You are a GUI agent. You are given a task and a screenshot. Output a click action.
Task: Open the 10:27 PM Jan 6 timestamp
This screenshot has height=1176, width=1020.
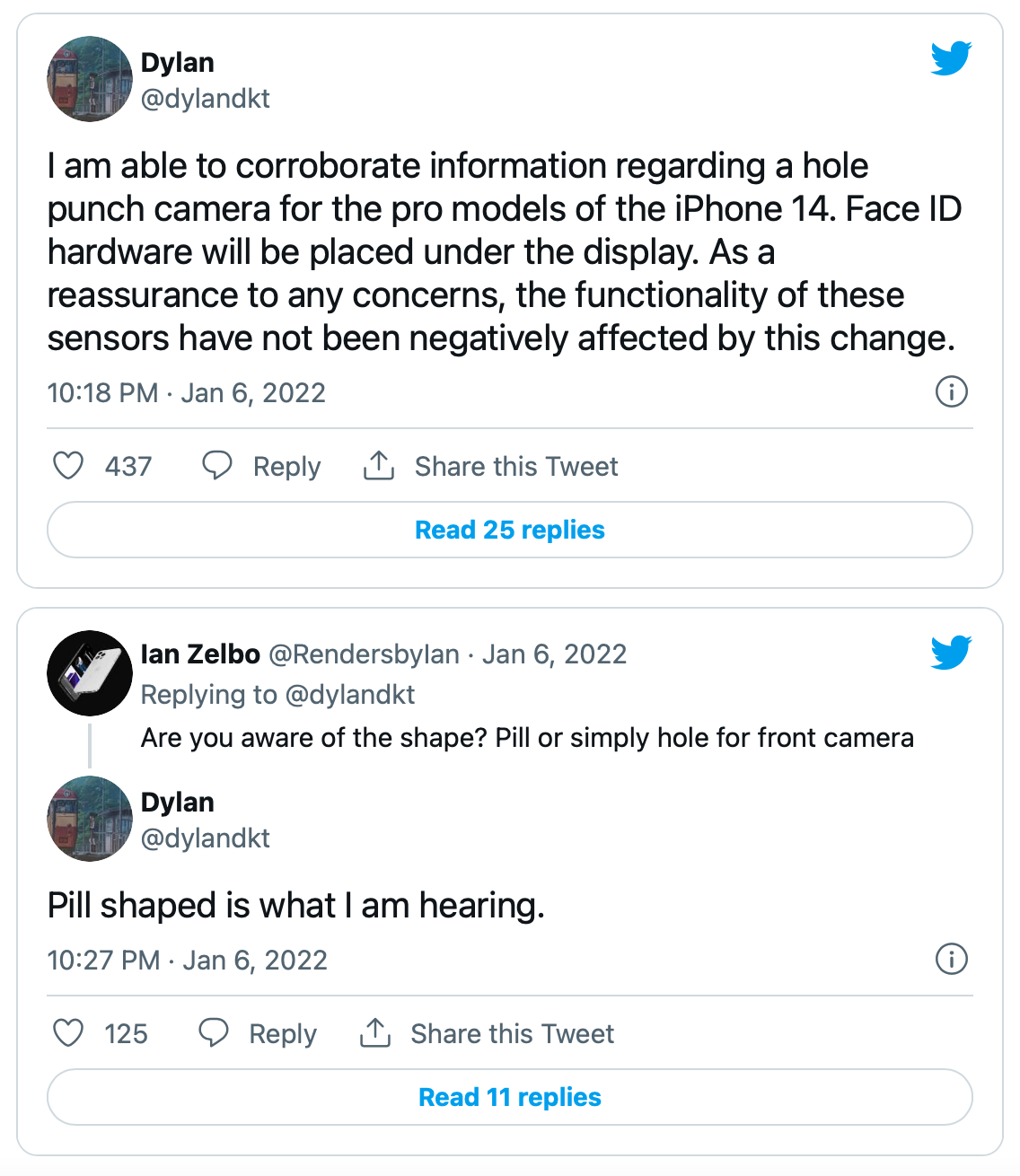click(187, 961)
